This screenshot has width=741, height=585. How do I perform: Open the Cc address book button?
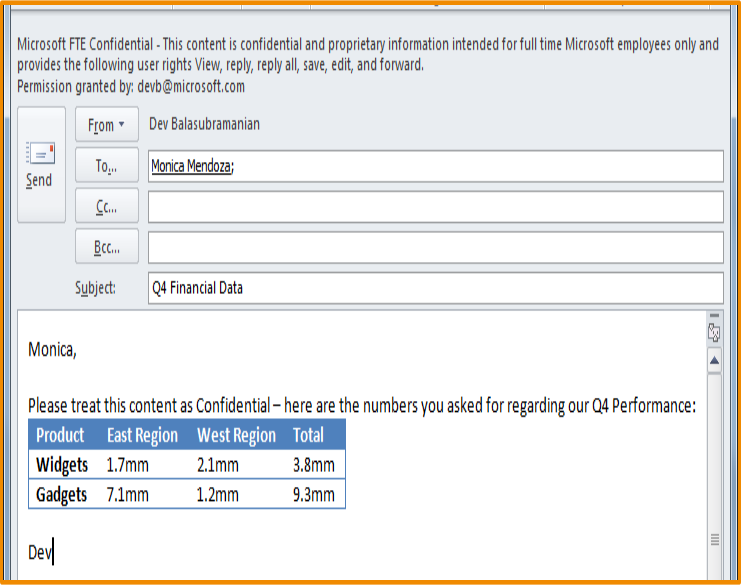point(107,206)
